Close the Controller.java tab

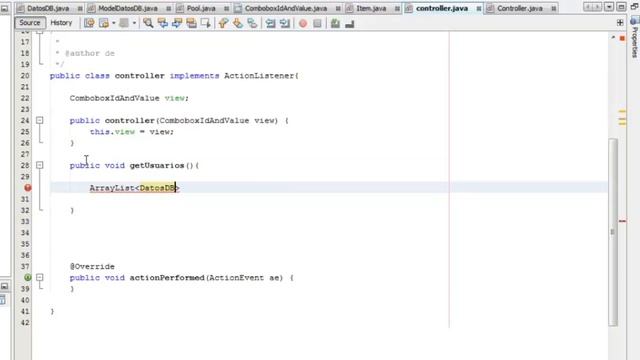553,9
